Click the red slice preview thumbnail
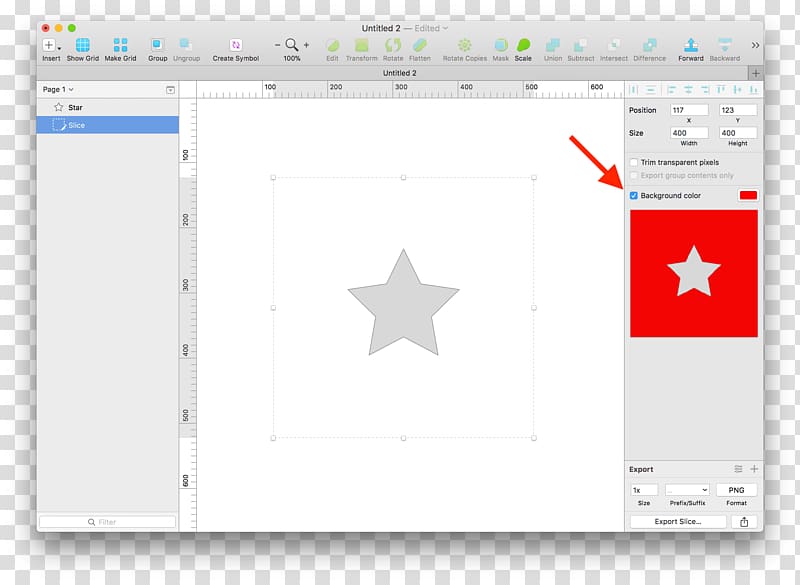 pos(694,273)
